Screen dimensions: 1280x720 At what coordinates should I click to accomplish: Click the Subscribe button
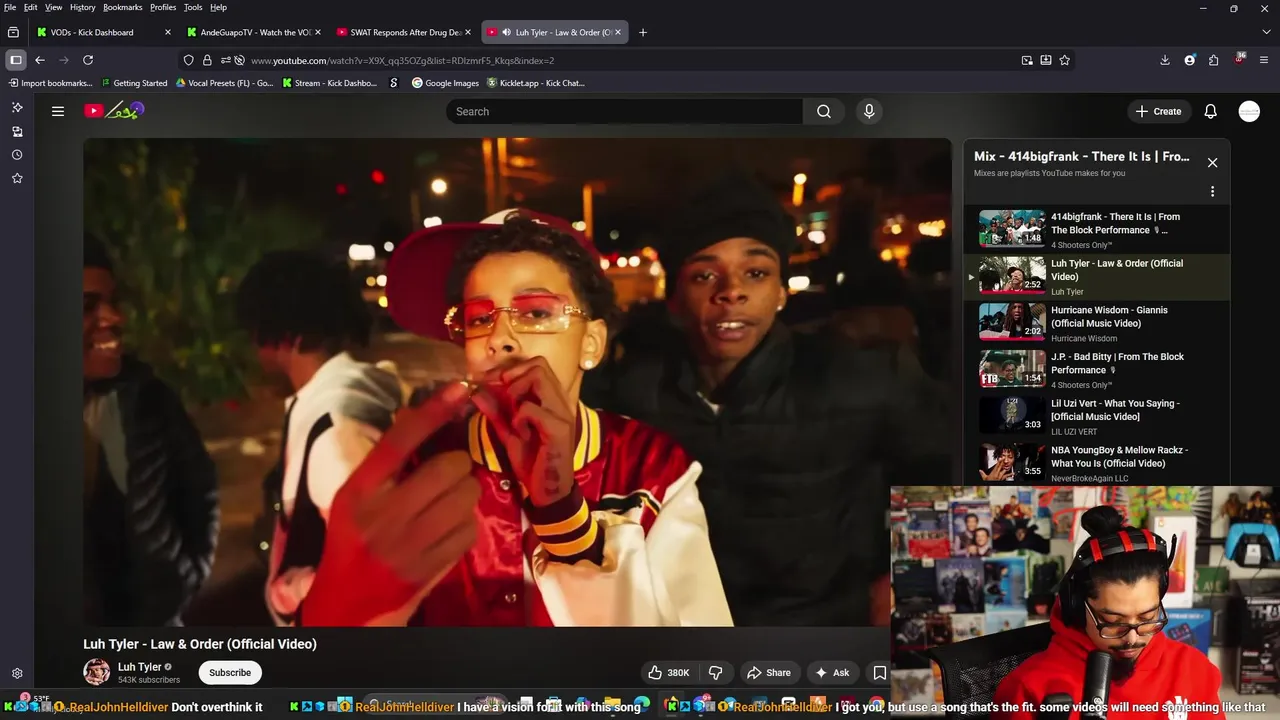[x=230, y=673]
